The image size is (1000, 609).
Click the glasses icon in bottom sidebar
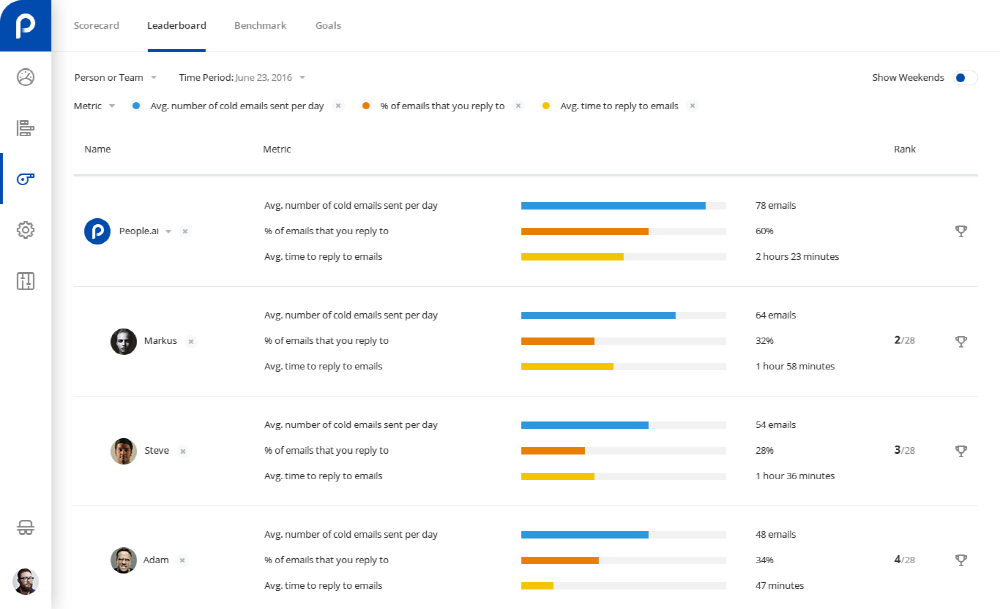(x=26, y=528)
